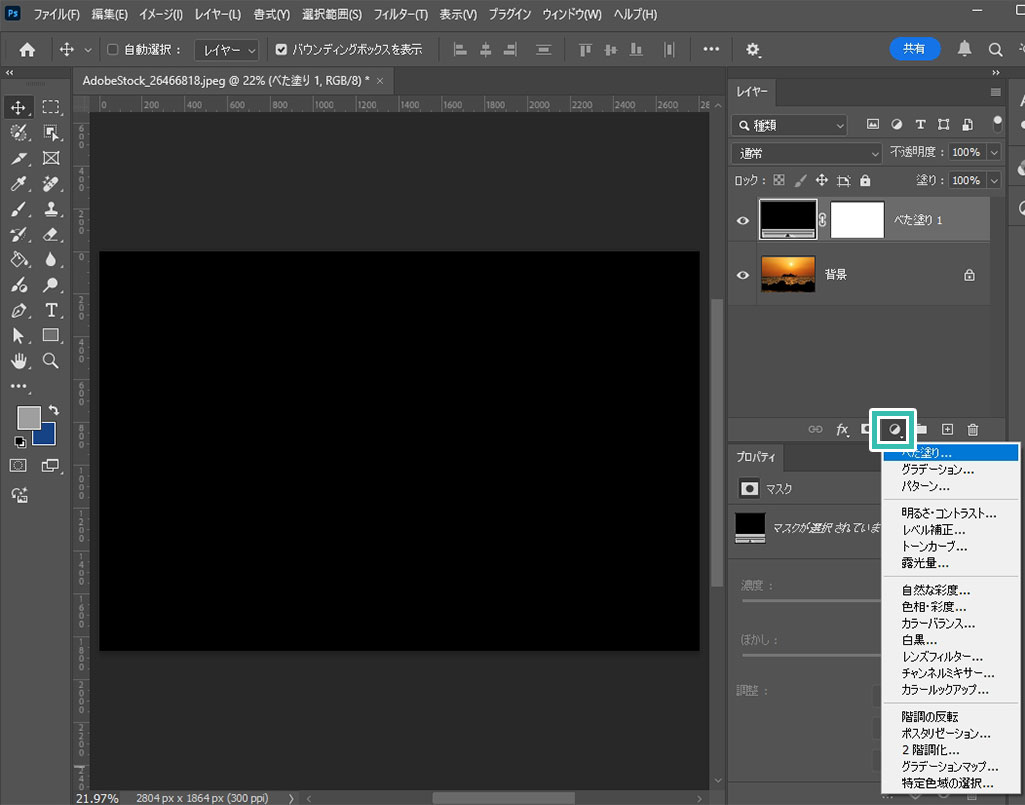Open the settings gear in options bar
Image resolution: width=1025 pixels, height=805 pixels.
tap(753, 49)
